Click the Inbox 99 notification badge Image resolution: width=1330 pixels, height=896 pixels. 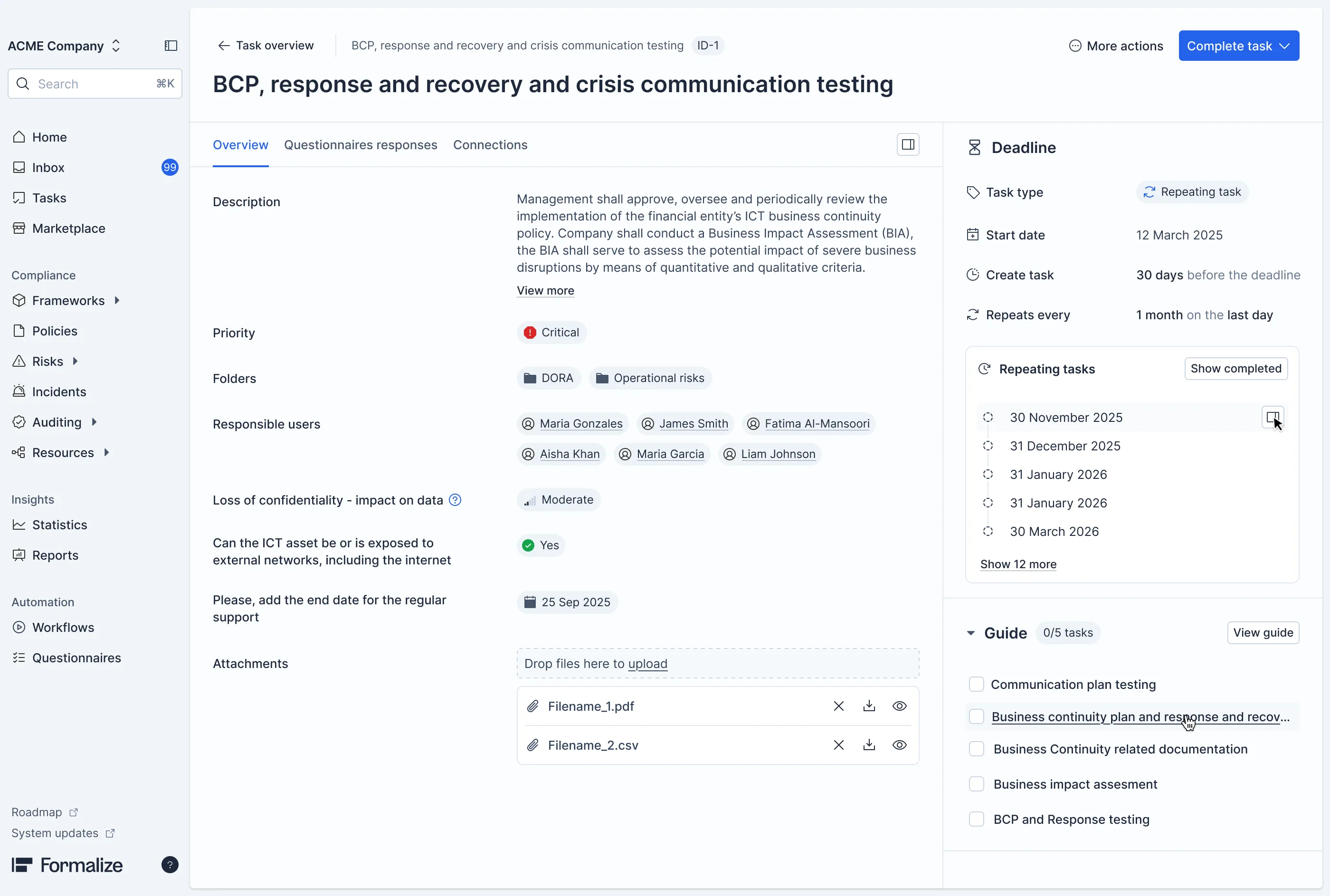click(x=170, y=167)
